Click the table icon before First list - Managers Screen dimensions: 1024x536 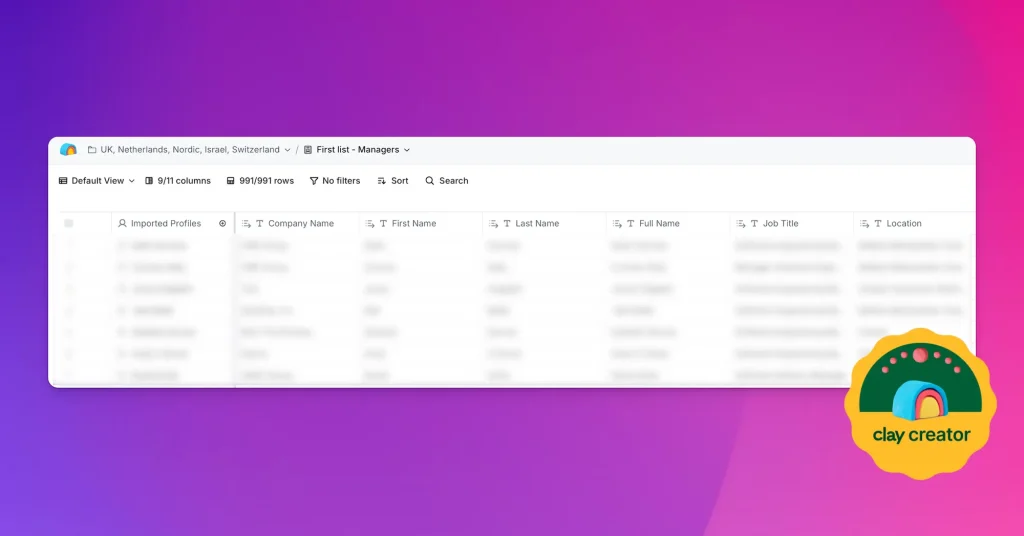[x=308, y=150]
